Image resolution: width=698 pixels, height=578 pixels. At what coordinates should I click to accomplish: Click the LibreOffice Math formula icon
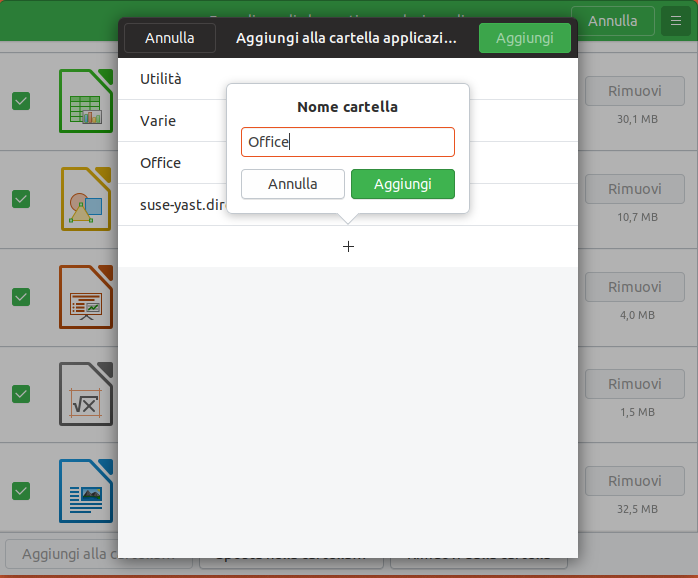86,394
